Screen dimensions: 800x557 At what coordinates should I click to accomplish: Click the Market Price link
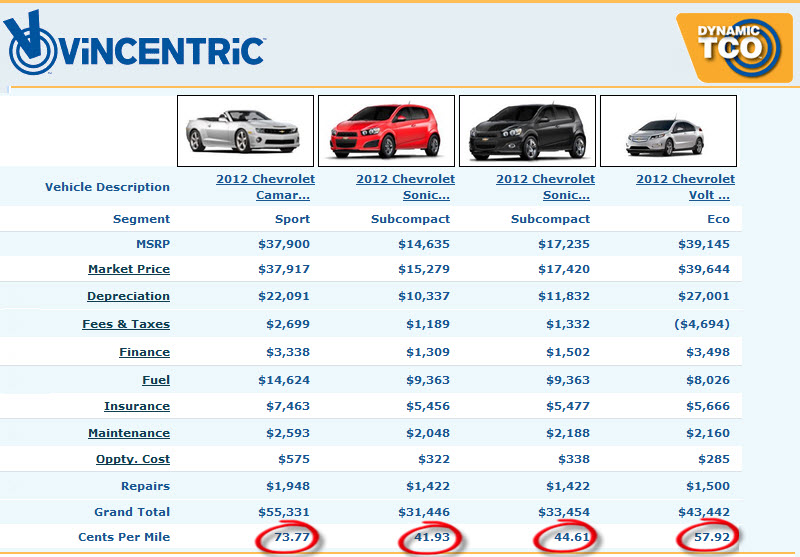[129, 269]
